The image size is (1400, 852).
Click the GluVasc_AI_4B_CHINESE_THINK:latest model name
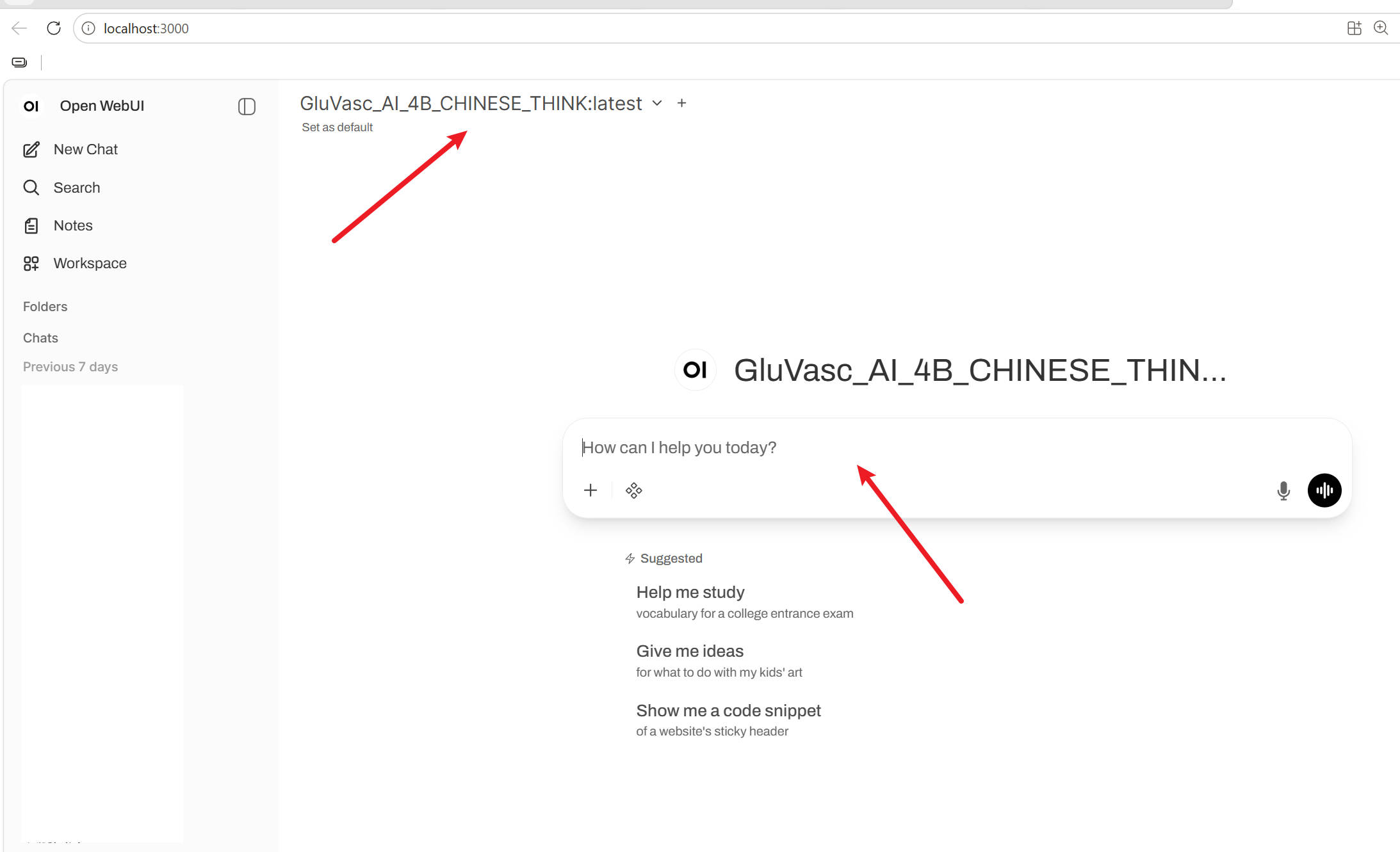pos(471,103)
